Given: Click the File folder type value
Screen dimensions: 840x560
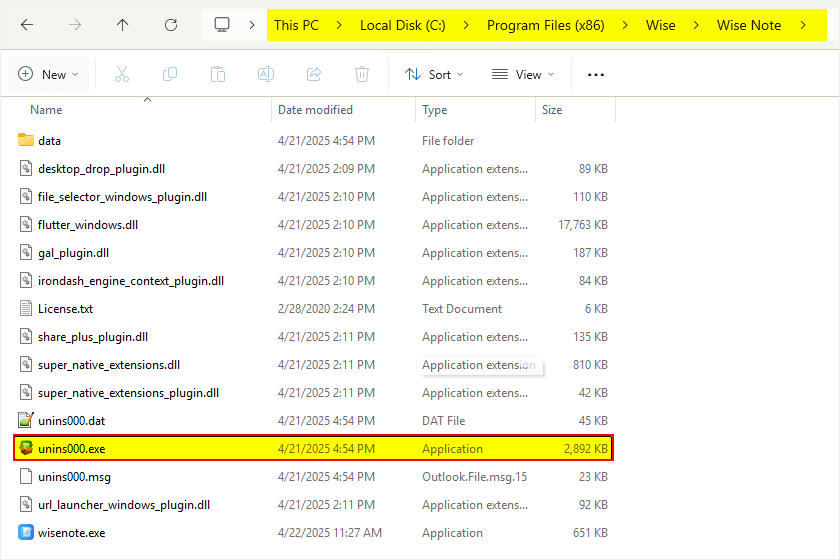Looking at the screenshot, I should click(x=448, y=140).
